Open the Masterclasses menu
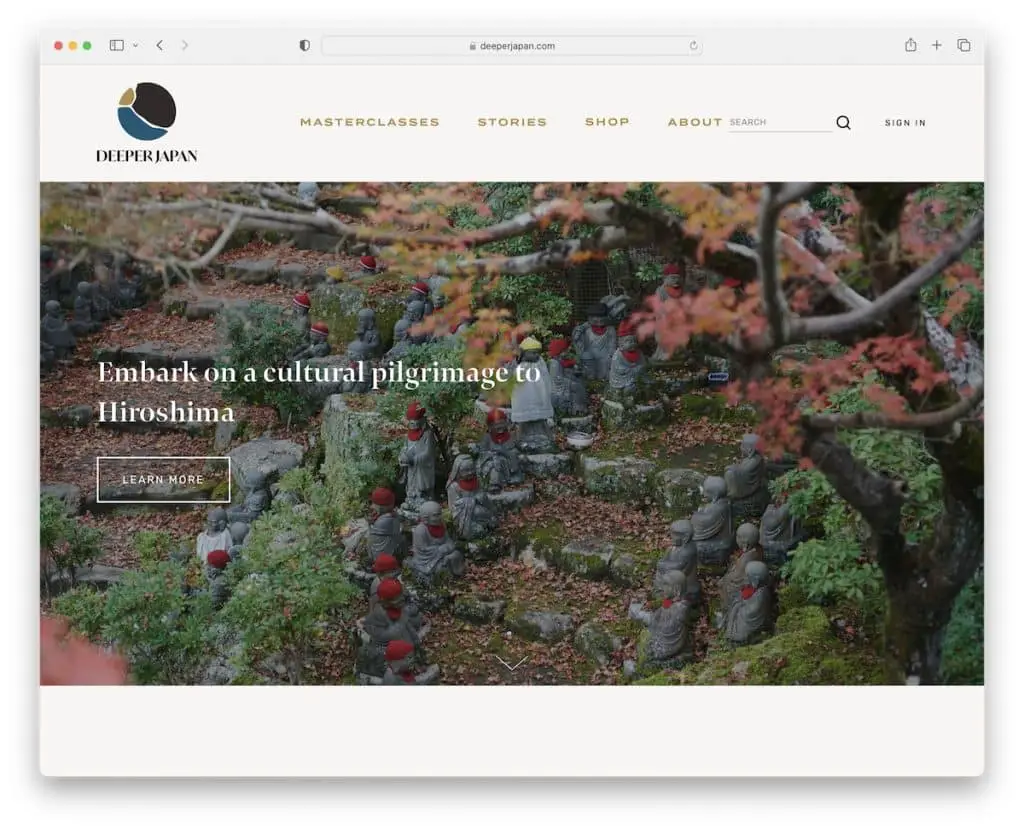The image size is (1024, 829). 370,122
